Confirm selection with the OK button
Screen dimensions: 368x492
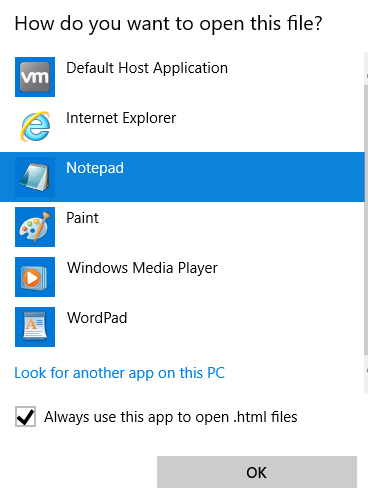(257, 472)
